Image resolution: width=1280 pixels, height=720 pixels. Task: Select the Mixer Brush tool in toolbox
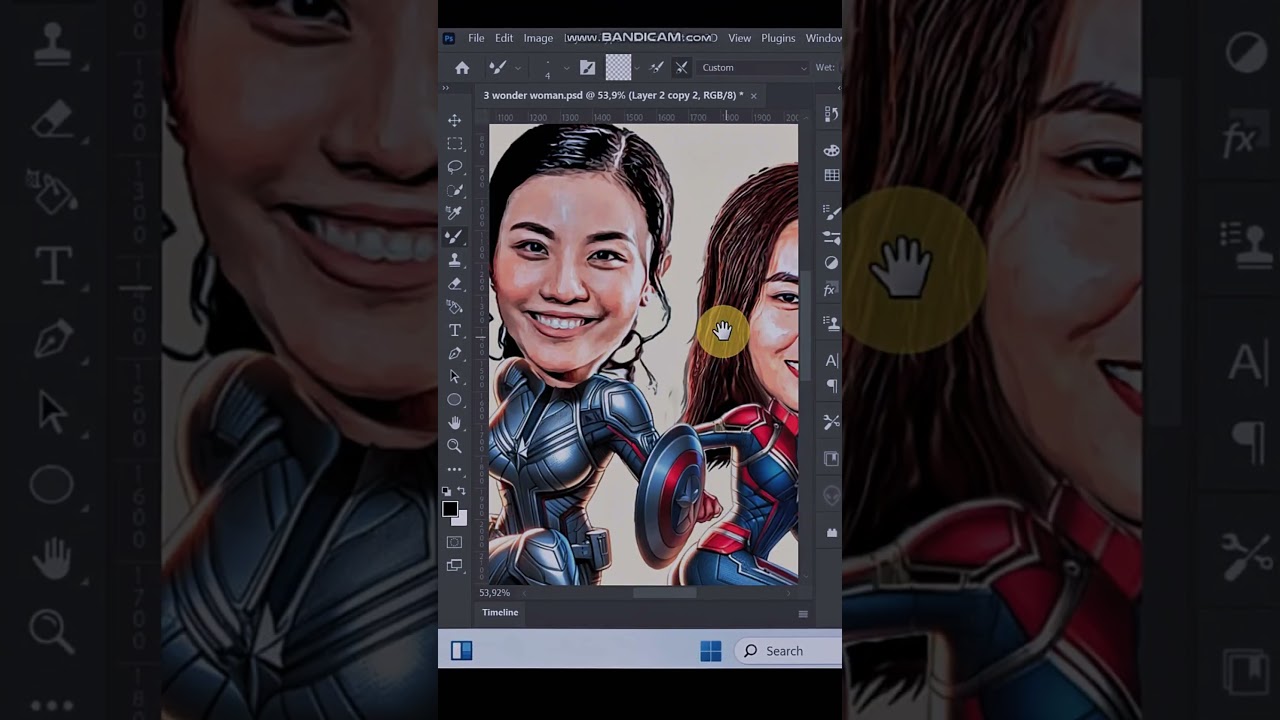(454, 237)
